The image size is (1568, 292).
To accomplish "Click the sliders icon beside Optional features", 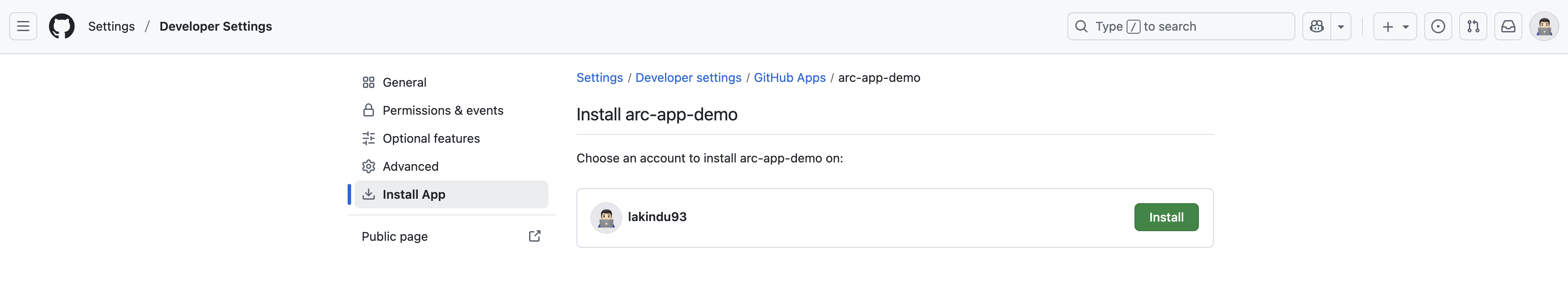I will point(368,138).
